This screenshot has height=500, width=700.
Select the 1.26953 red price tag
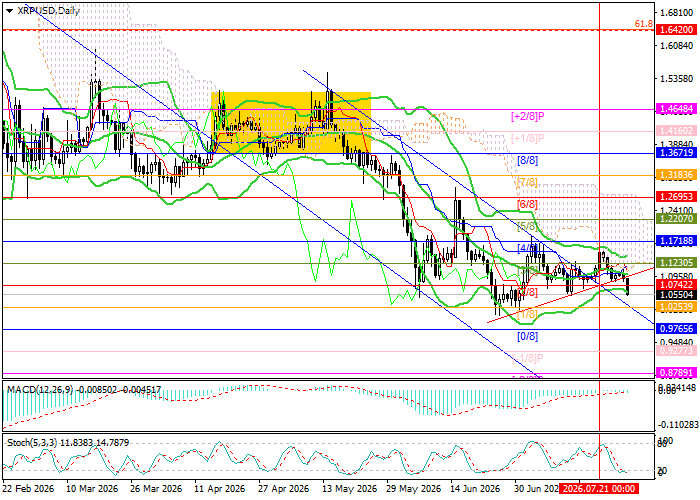point(676,197)
